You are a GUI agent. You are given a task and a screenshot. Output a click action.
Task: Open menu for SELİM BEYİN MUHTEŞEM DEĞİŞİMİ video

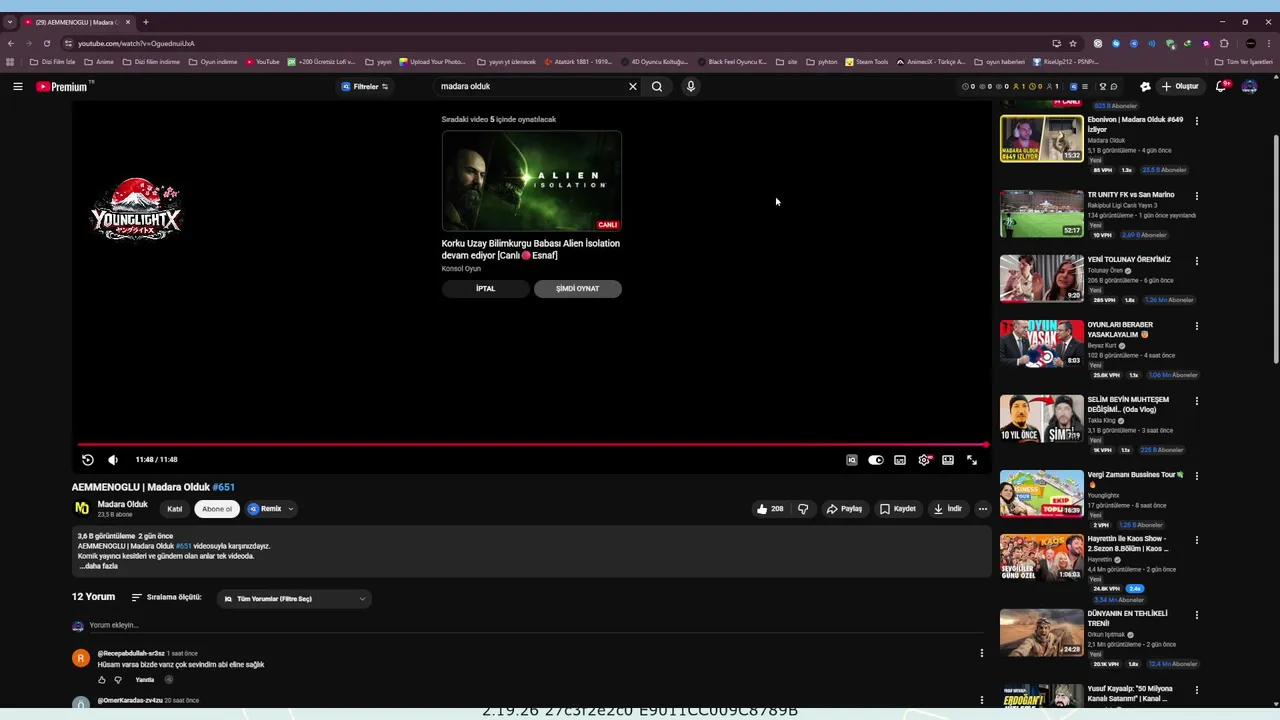[1197, 401]
